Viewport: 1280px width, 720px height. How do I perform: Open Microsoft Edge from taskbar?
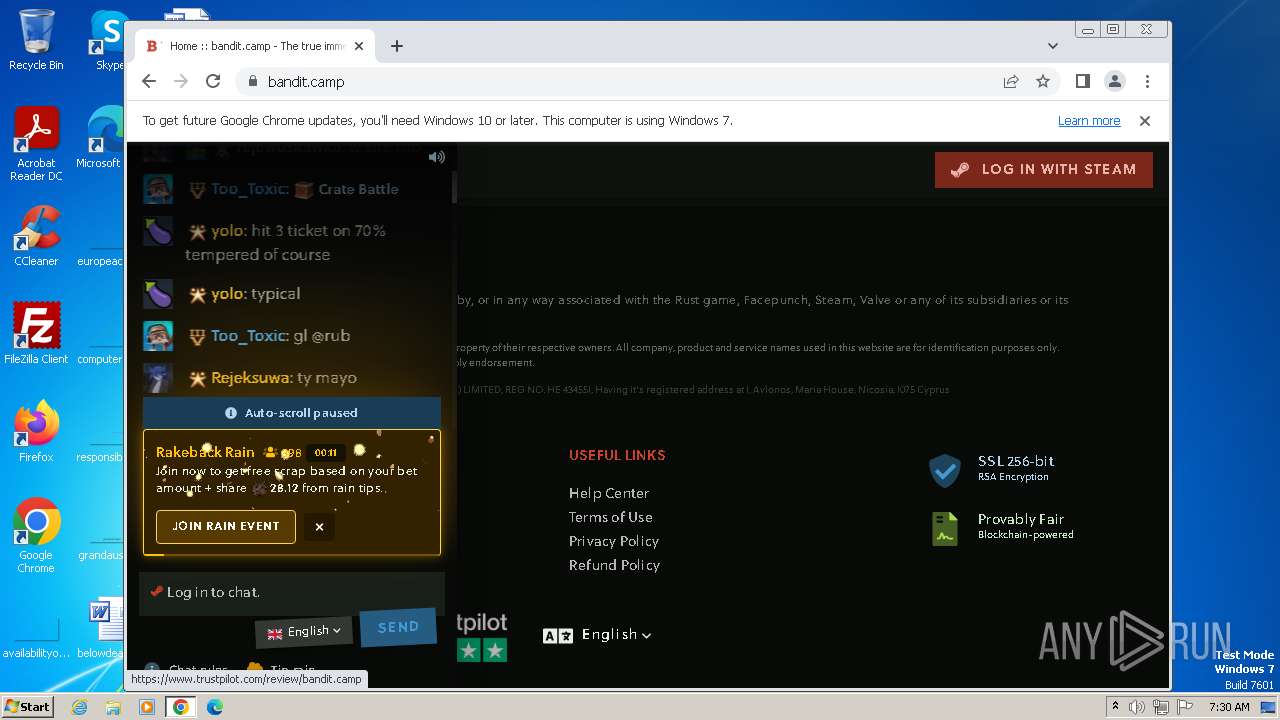pos(214,707)
